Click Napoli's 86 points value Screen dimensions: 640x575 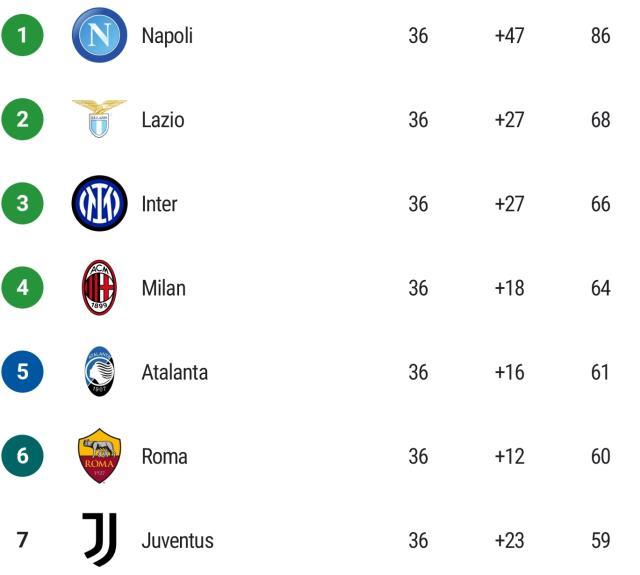(x=600, y=36)
